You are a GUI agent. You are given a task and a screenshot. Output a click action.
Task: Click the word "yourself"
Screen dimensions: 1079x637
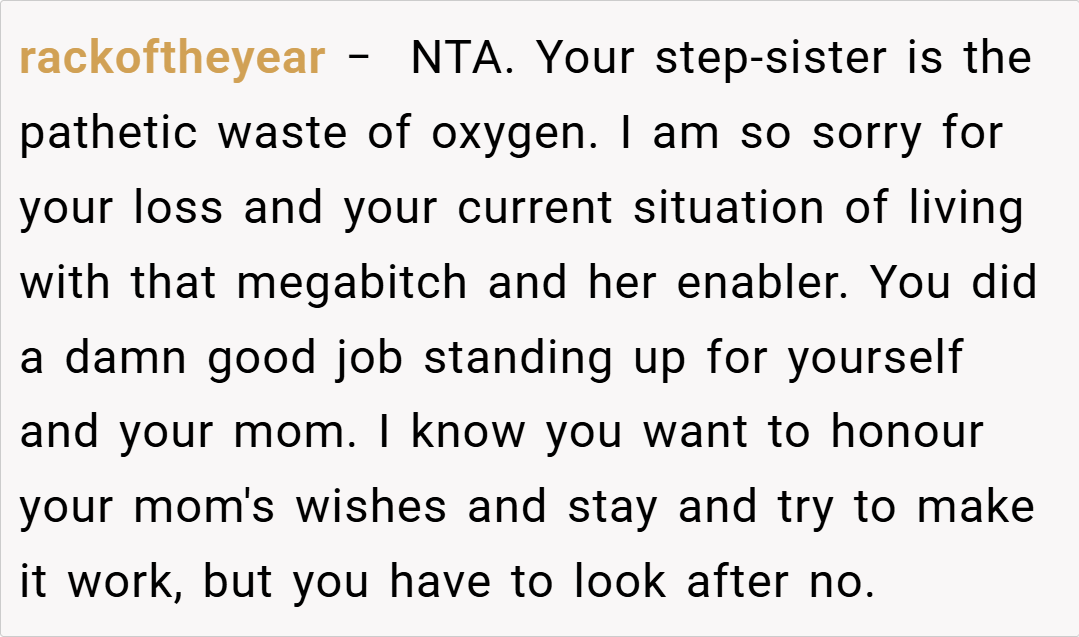[x=875, y=358]
